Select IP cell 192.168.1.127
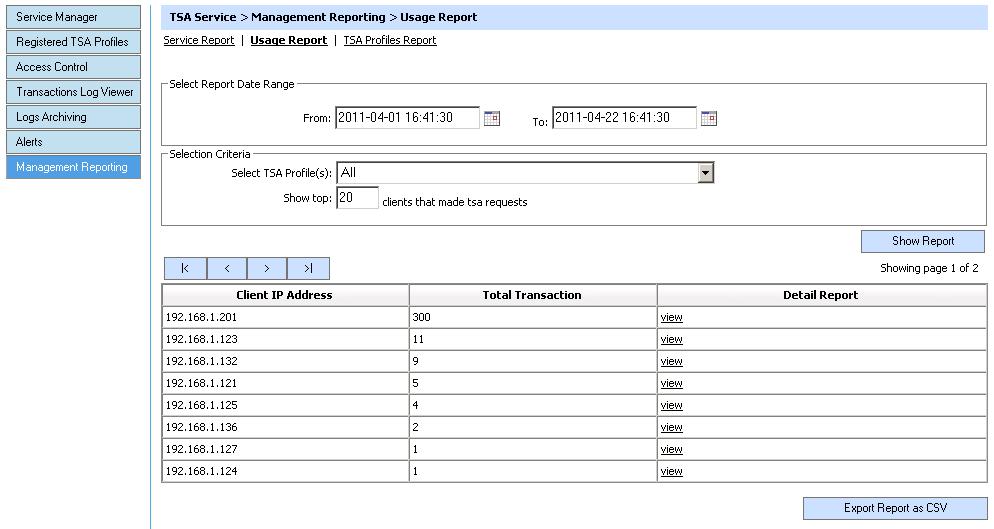Viewport: 994px width, 529px height. click(x=285, y=449)
